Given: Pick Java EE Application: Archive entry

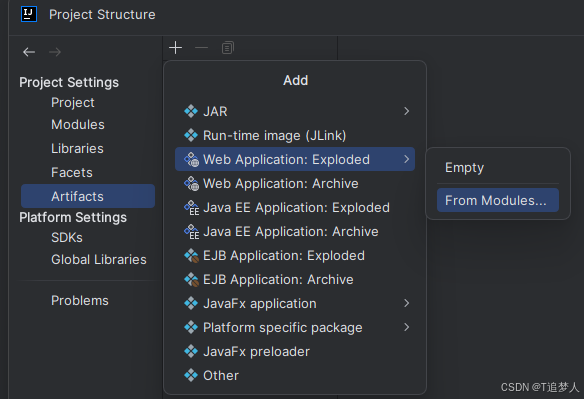Looking at the screenshot, I should 295,231.
